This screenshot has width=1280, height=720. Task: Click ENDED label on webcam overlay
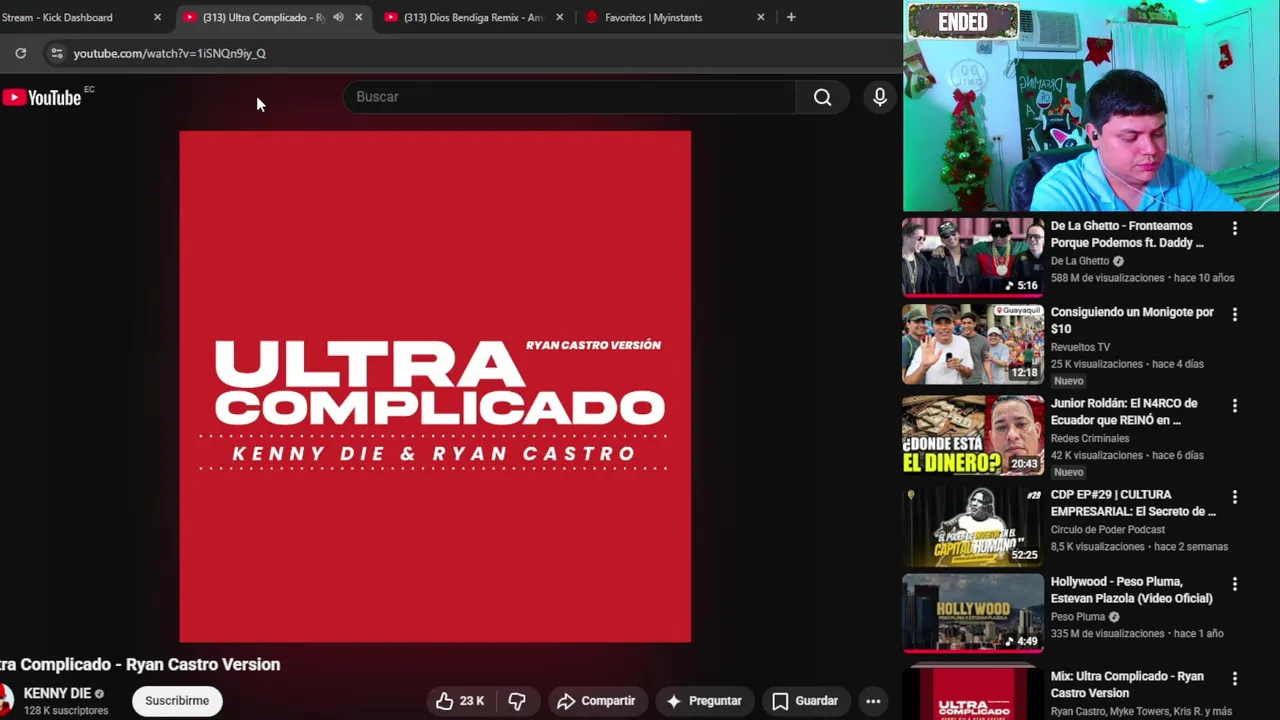[x=963, y=21]
